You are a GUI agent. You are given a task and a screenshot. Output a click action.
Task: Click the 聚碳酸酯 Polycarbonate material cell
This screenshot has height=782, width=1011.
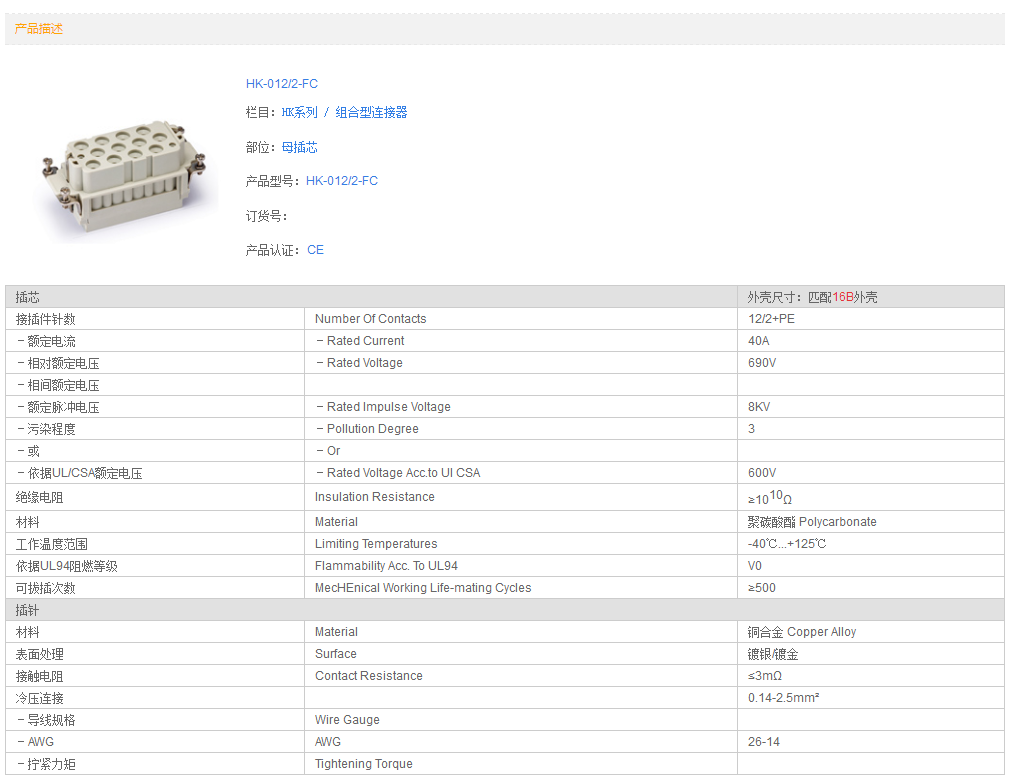811,522
